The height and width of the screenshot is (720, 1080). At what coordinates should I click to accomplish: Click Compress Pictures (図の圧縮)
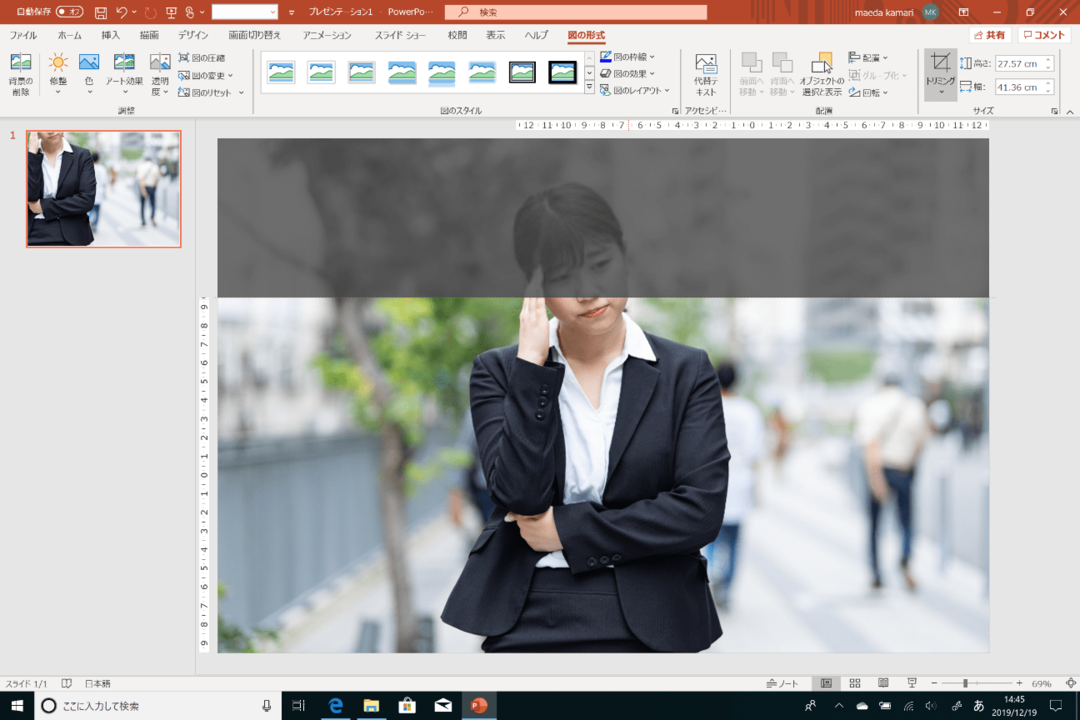(202, 58)
